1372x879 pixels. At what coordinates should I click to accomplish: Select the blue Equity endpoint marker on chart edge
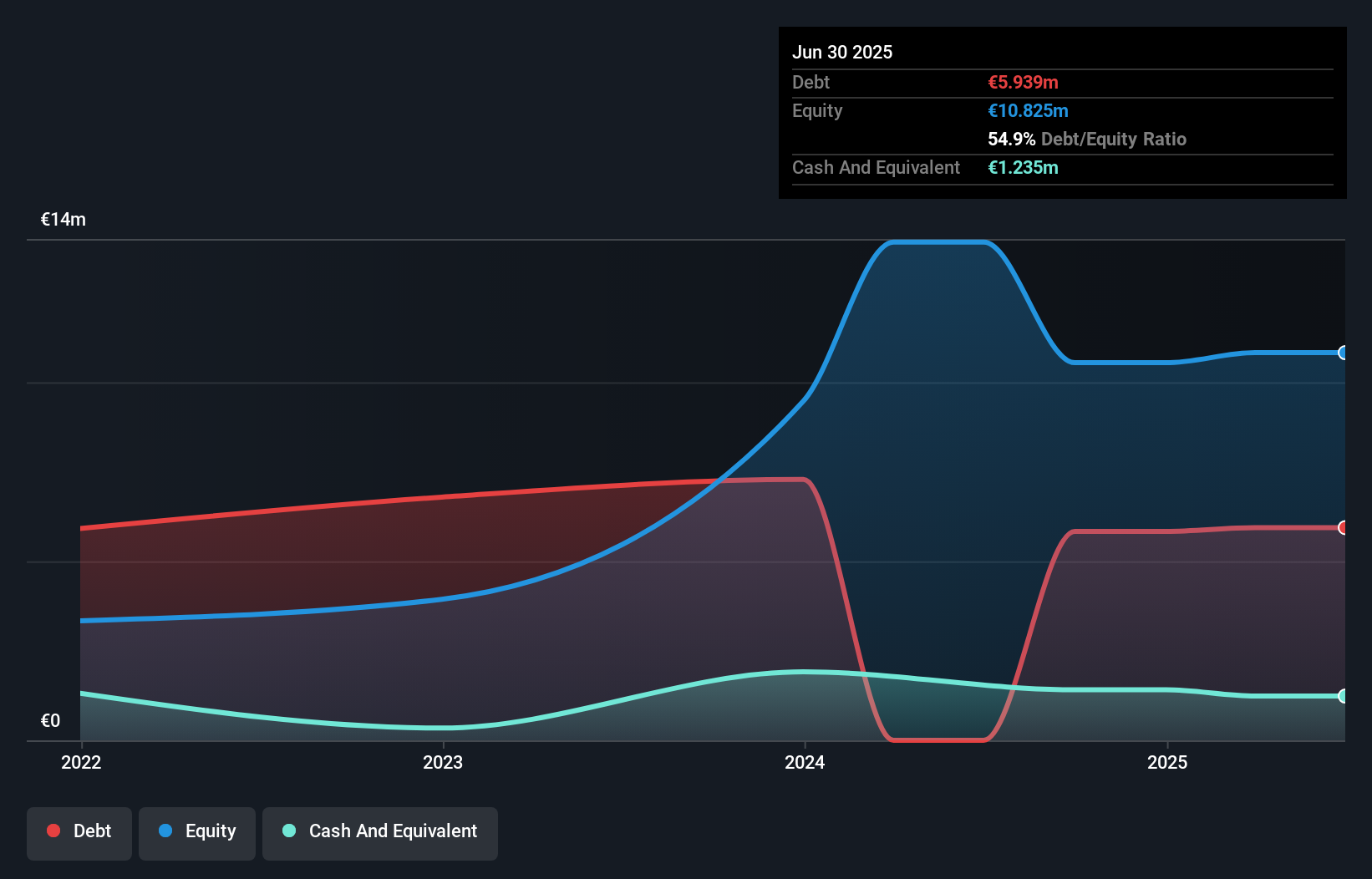[x=1344, y=353]
